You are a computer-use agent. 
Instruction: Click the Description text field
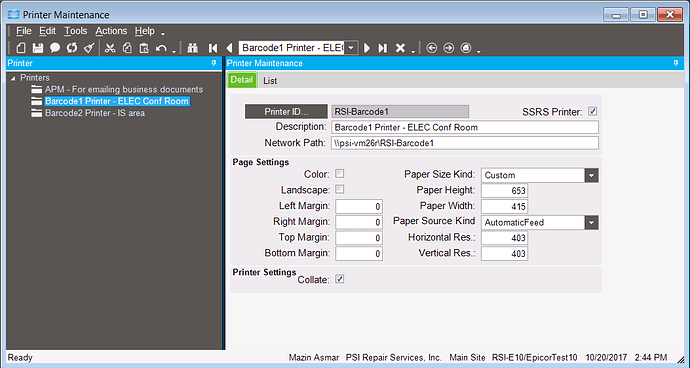[x=465, y=127]
